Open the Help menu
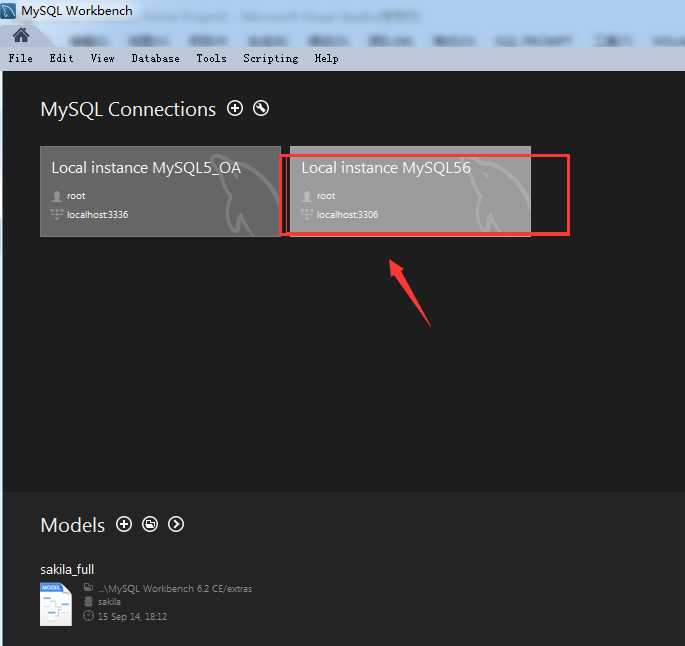The image size is (685, 646). tap(326, 59)
